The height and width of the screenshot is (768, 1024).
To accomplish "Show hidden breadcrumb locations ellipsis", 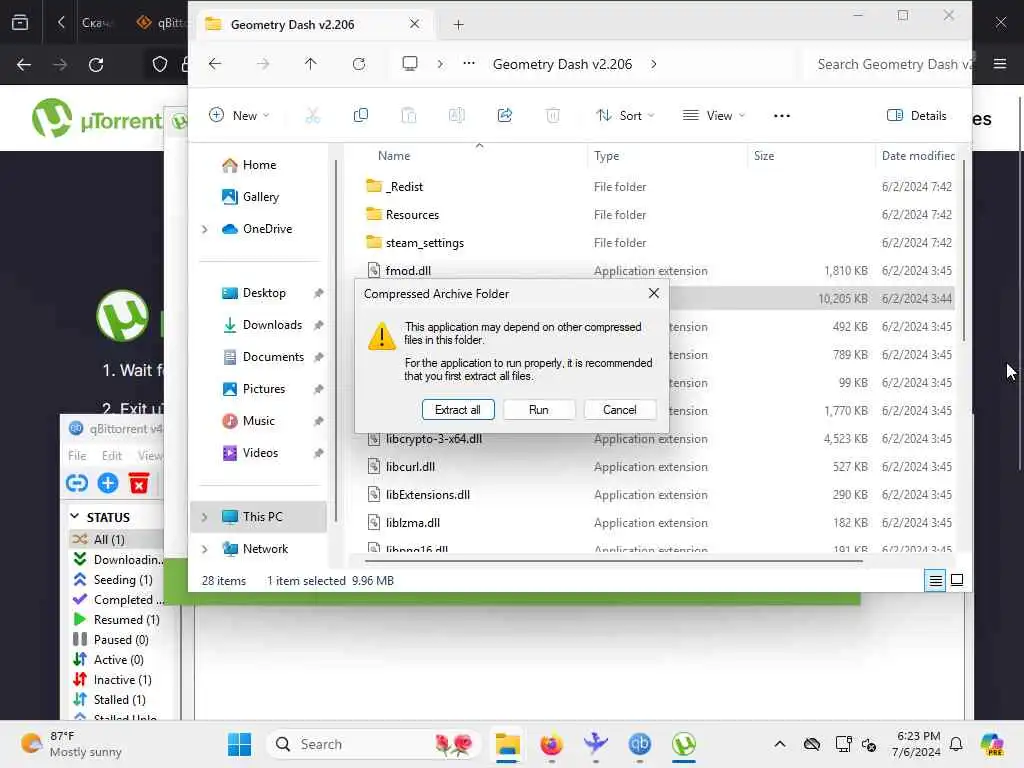I will 468,64.
